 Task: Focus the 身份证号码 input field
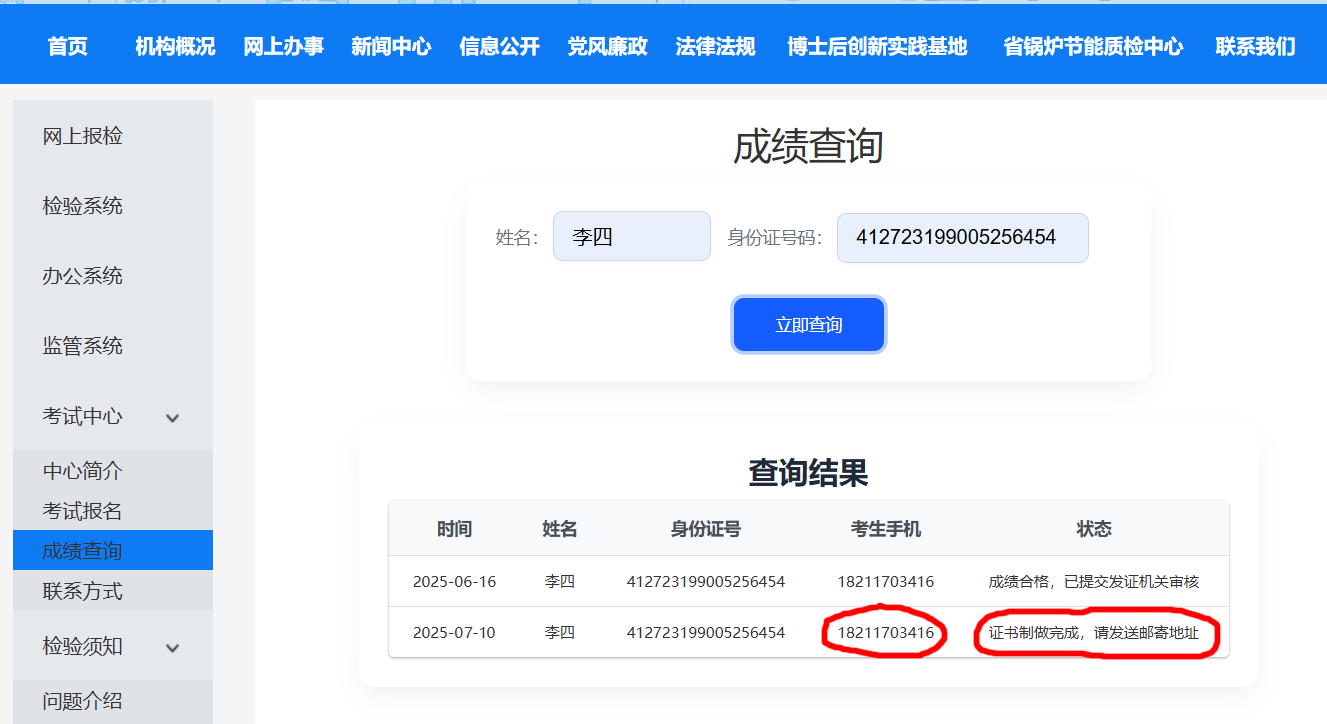coord(962,238)
